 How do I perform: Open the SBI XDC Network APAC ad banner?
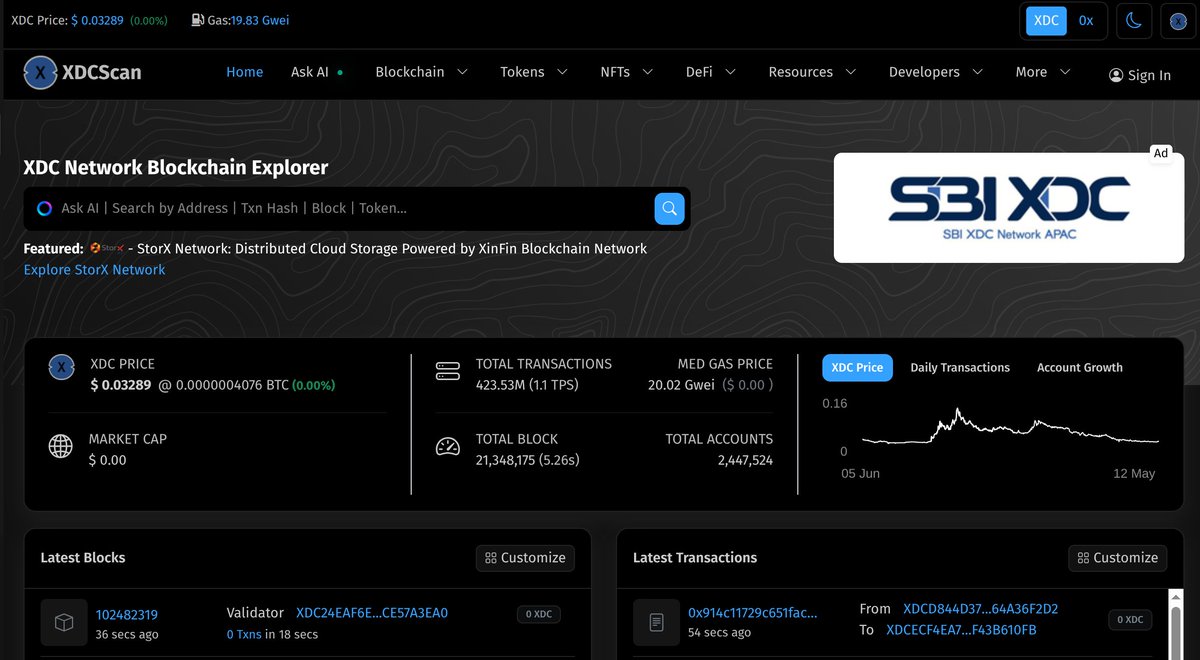pos(1009,208)
